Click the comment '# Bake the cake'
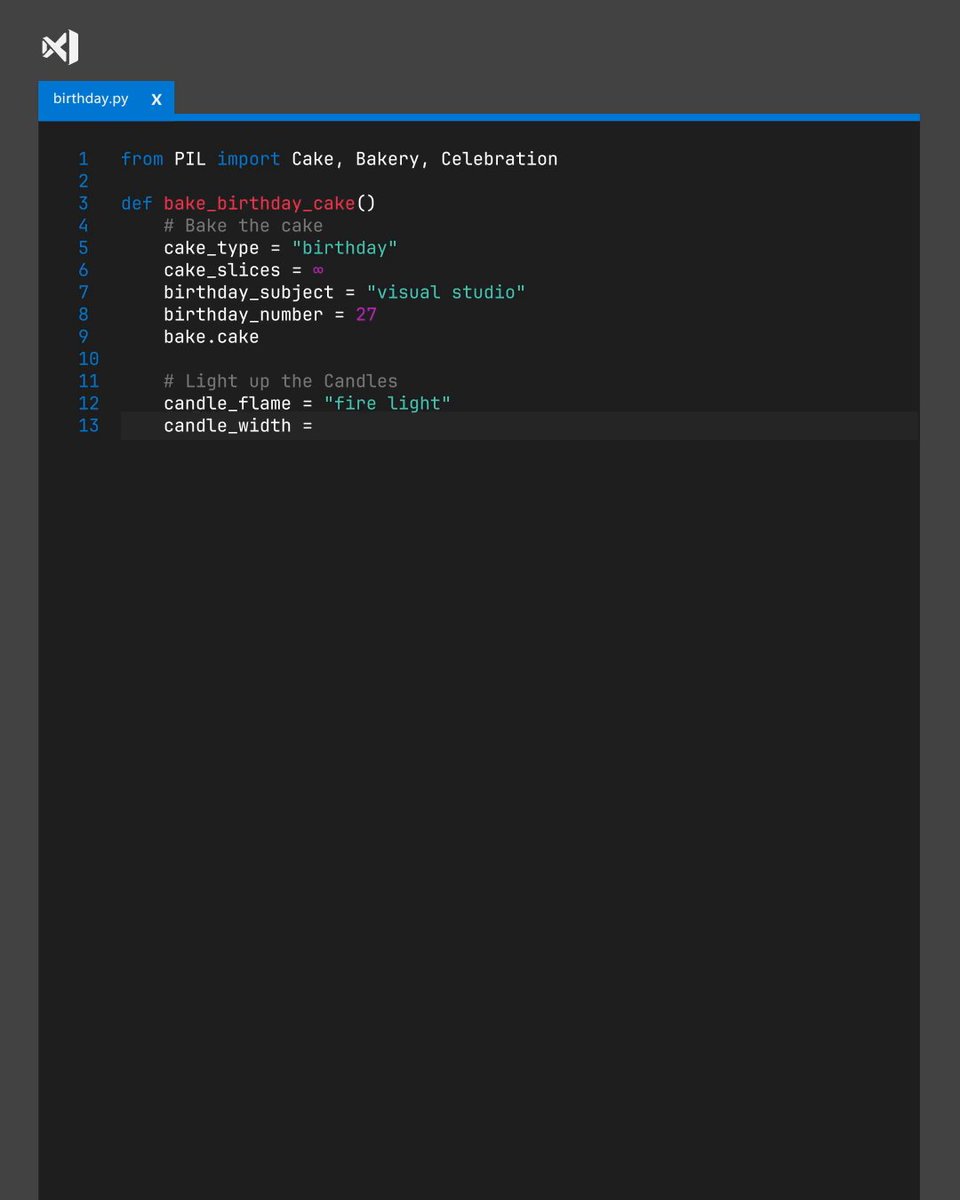 click(x=243, y=226)
